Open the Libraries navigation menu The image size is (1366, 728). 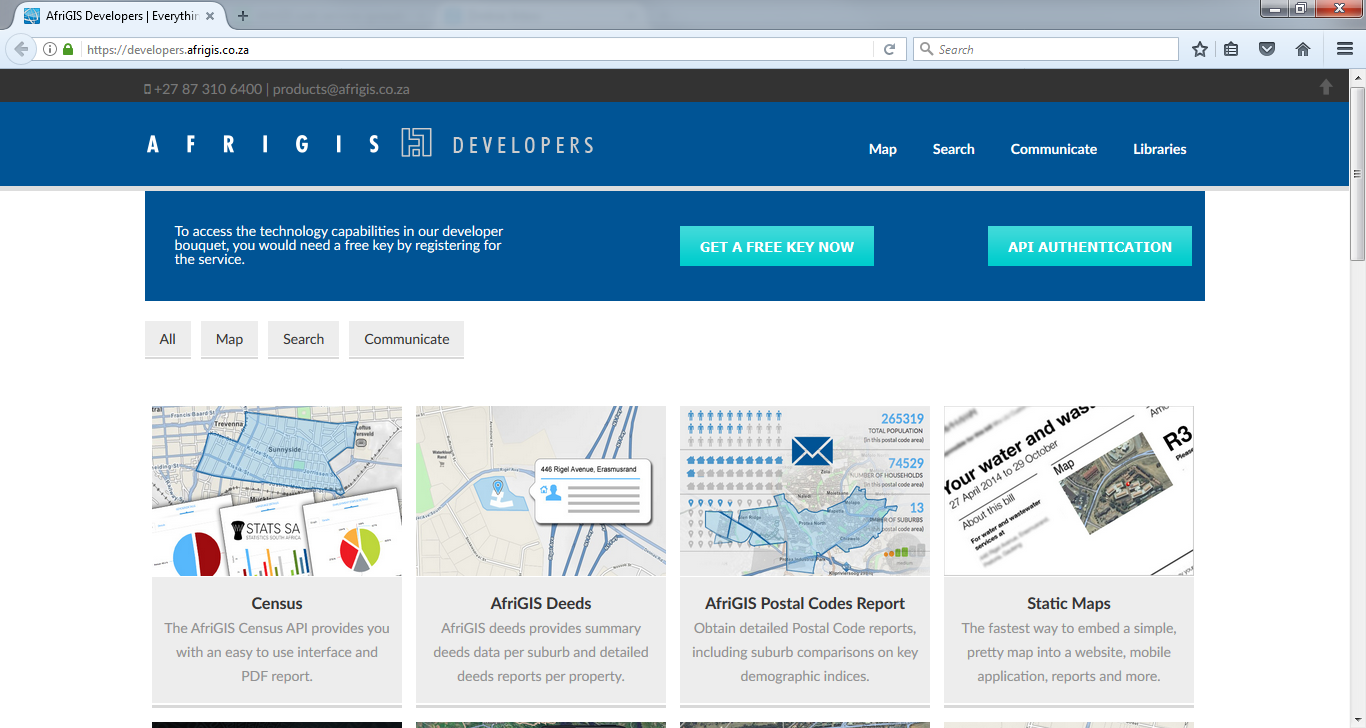pos(1159,149)
